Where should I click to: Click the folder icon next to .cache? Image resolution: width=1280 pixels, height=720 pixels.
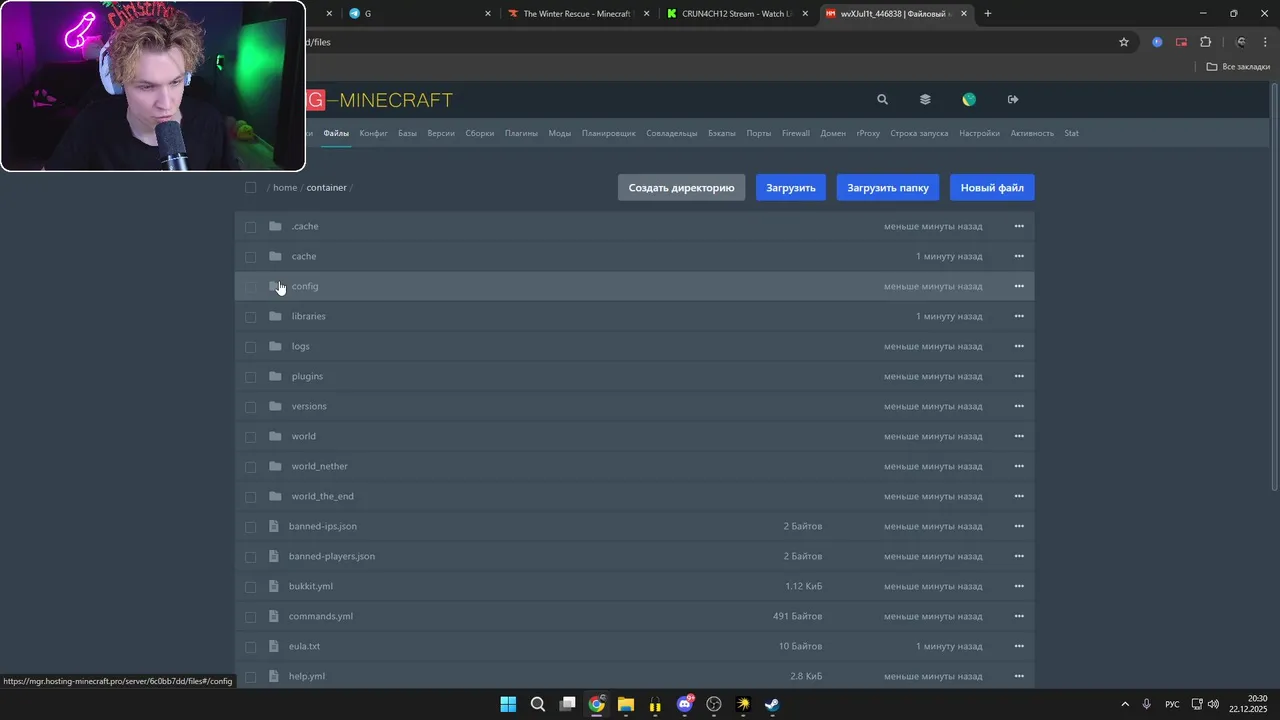coord(275,226)
